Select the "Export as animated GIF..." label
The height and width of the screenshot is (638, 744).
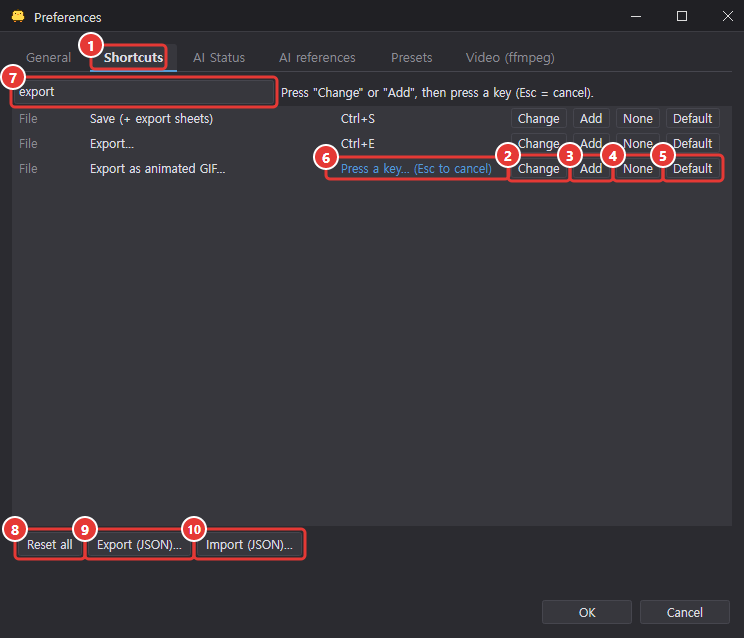(x=158, y=169)
